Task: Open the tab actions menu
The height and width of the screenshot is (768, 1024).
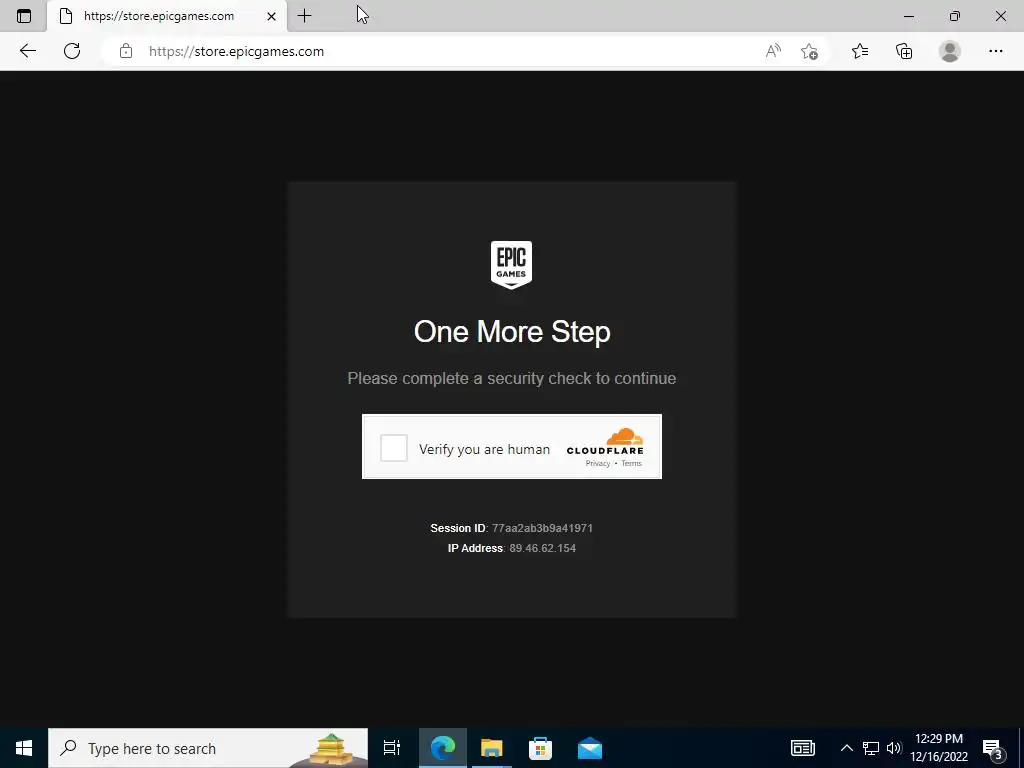Action: (x=24, y=16)
